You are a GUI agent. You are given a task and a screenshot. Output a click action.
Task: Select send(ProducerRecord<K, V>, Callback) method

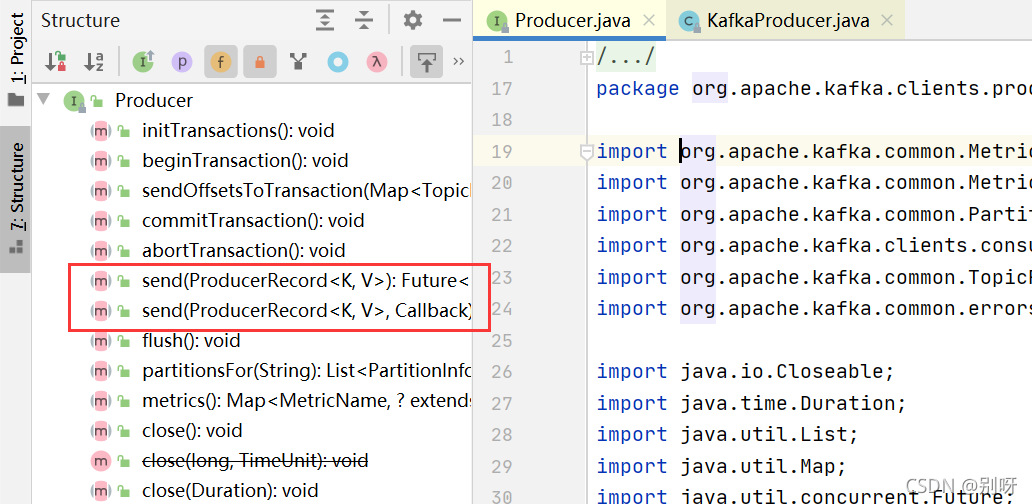(307, 310)
